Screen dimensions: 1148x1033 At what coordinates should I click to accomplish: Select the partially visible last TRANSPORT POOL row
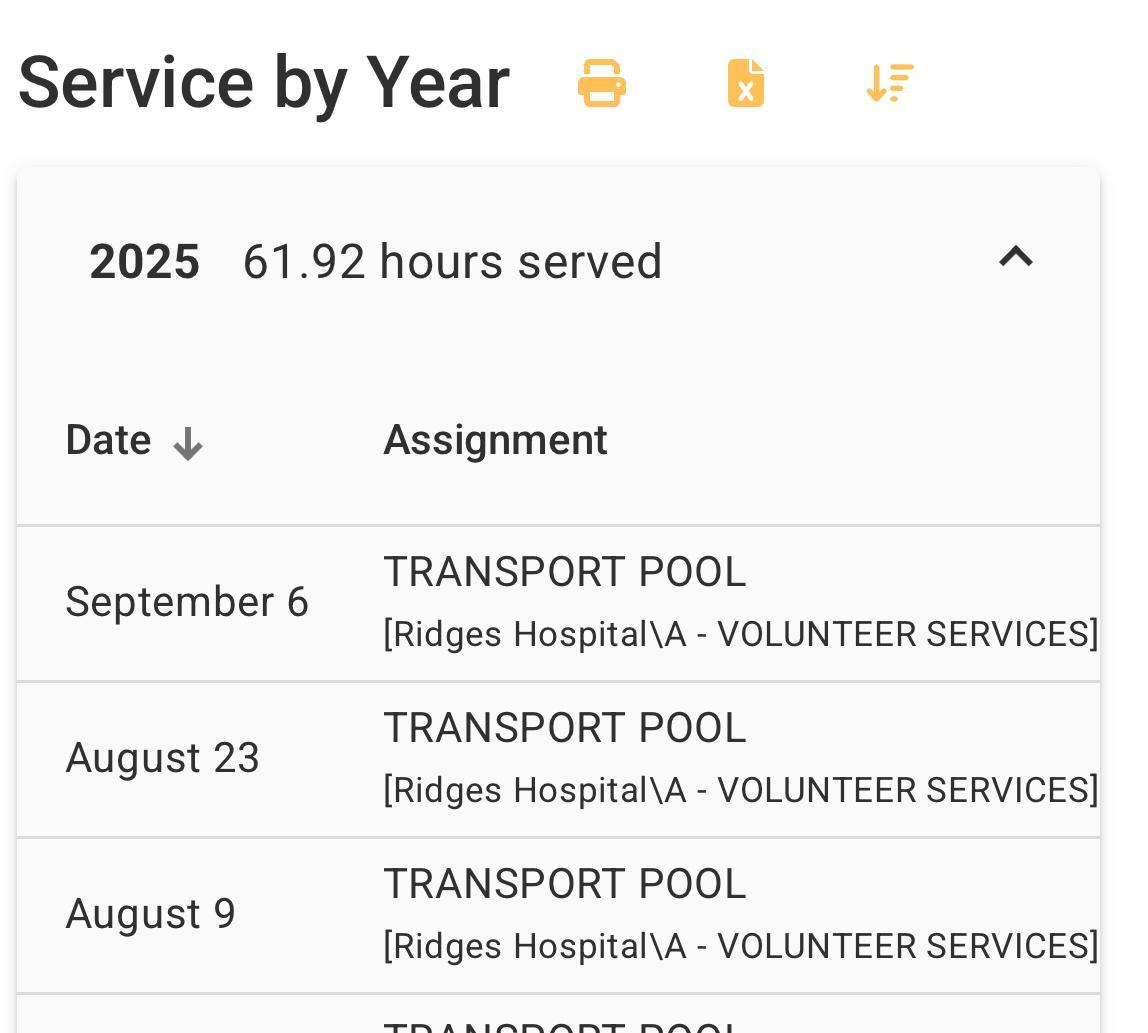point(558,1014)
